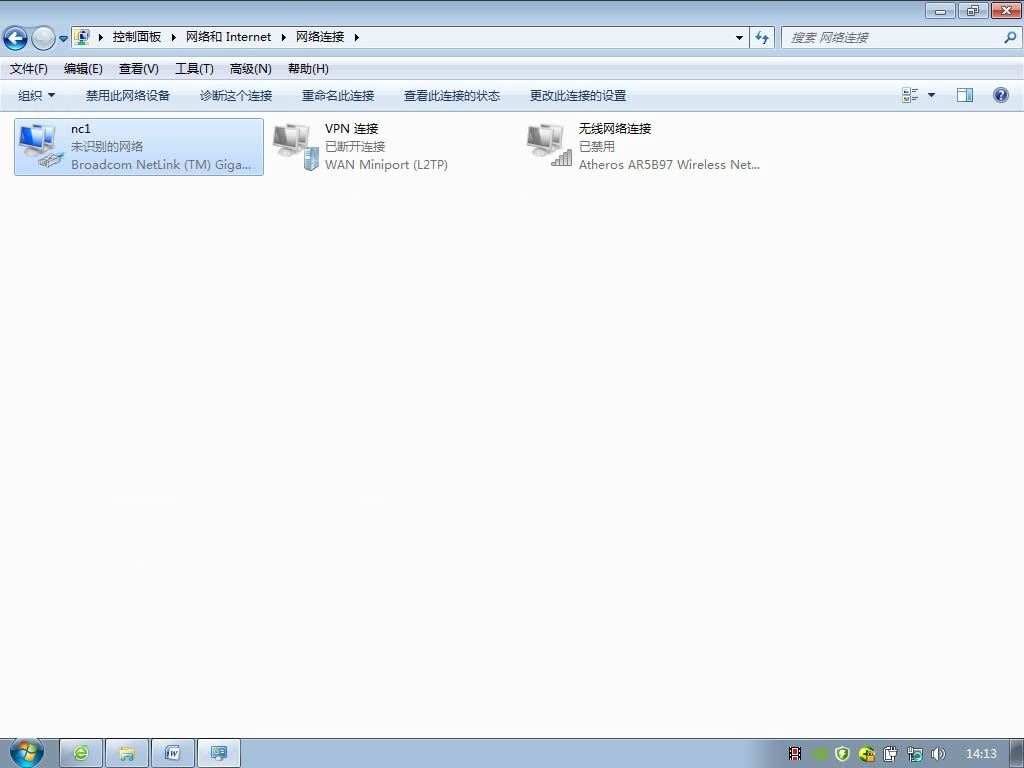Minimize the network connections window

[x=940, y=10]
